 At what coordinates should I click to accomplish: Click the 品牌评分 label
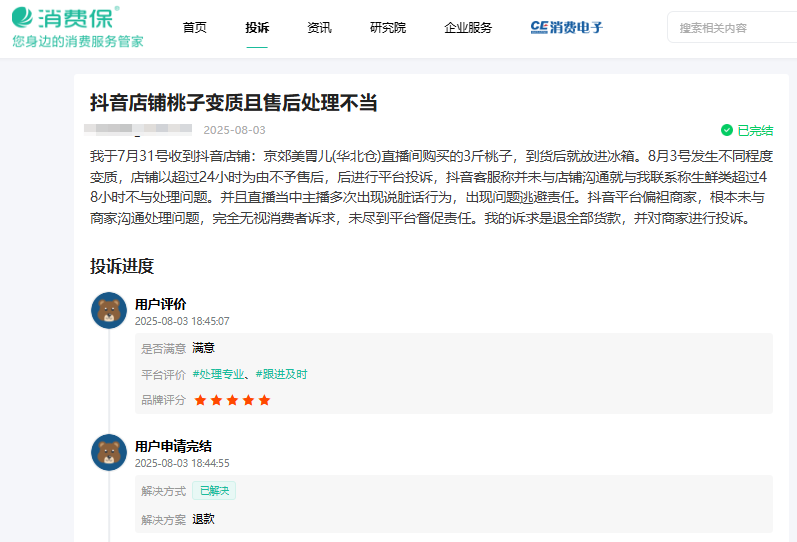[x=164, y=400]
